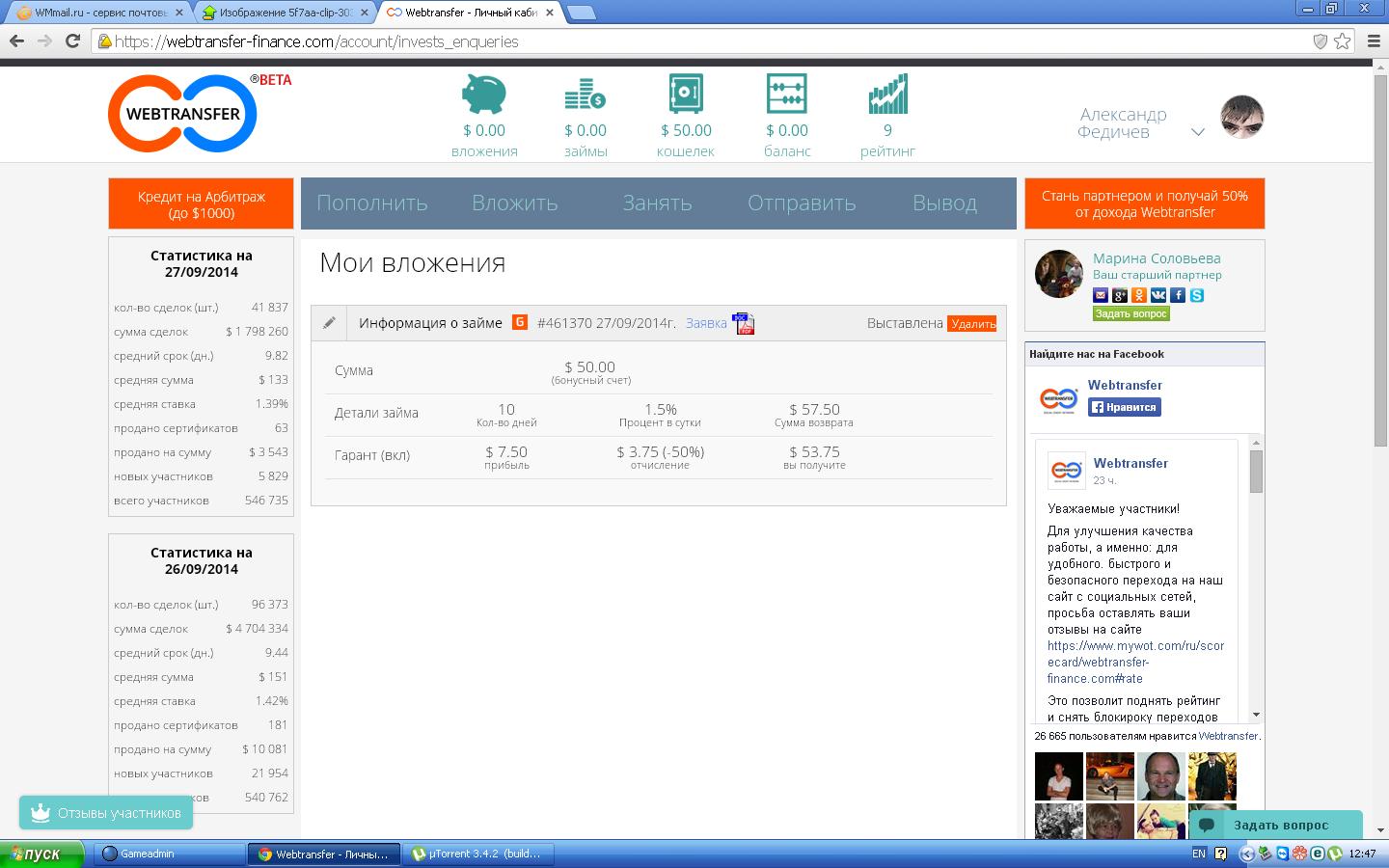Click Facebook widget scroll down arrow
The width and height of the screenshot is (1389, 868).
pyautogui.click(x=1256, y=715)
